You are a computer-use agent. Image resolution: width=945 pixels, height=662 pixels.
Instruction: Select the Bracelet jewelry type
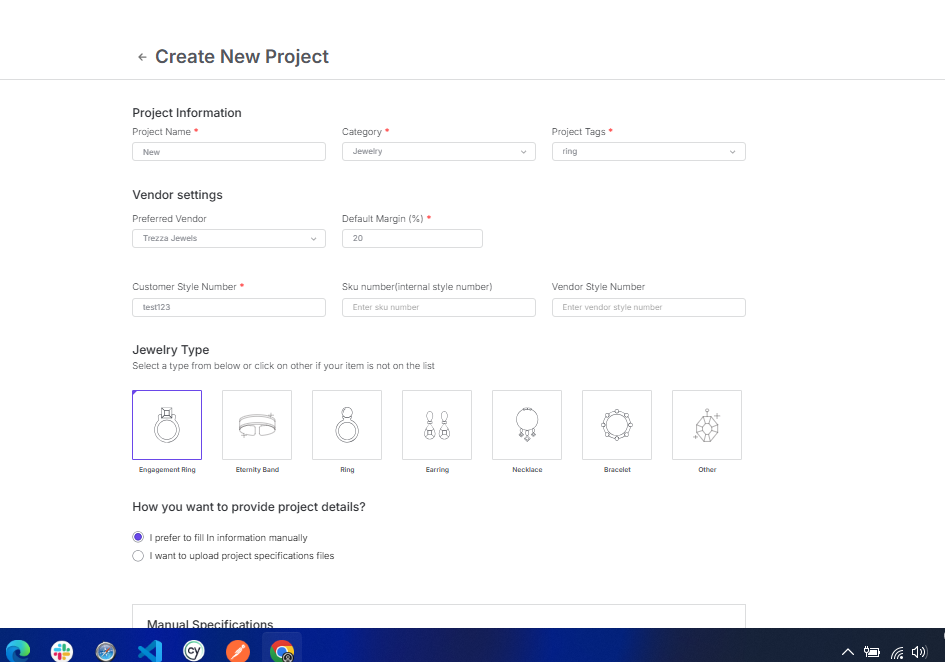point(617,425)
